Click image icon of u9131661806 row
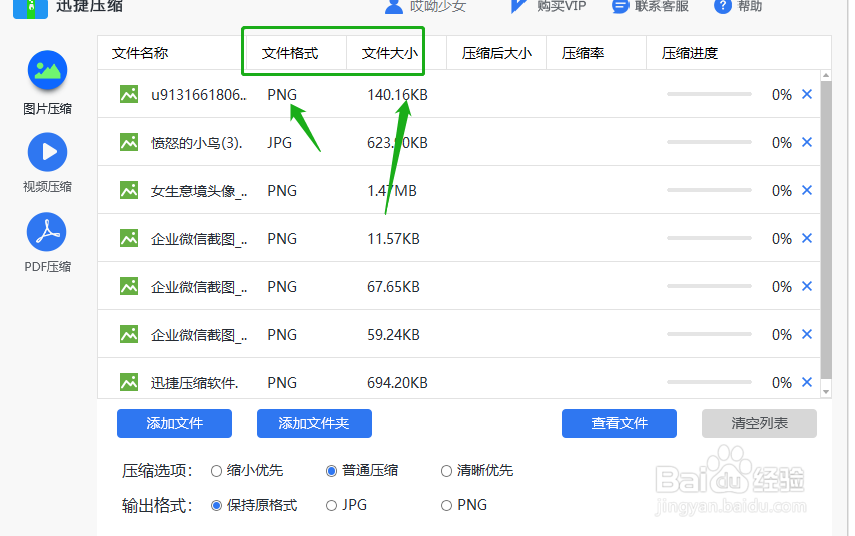 tap(129, 94)
